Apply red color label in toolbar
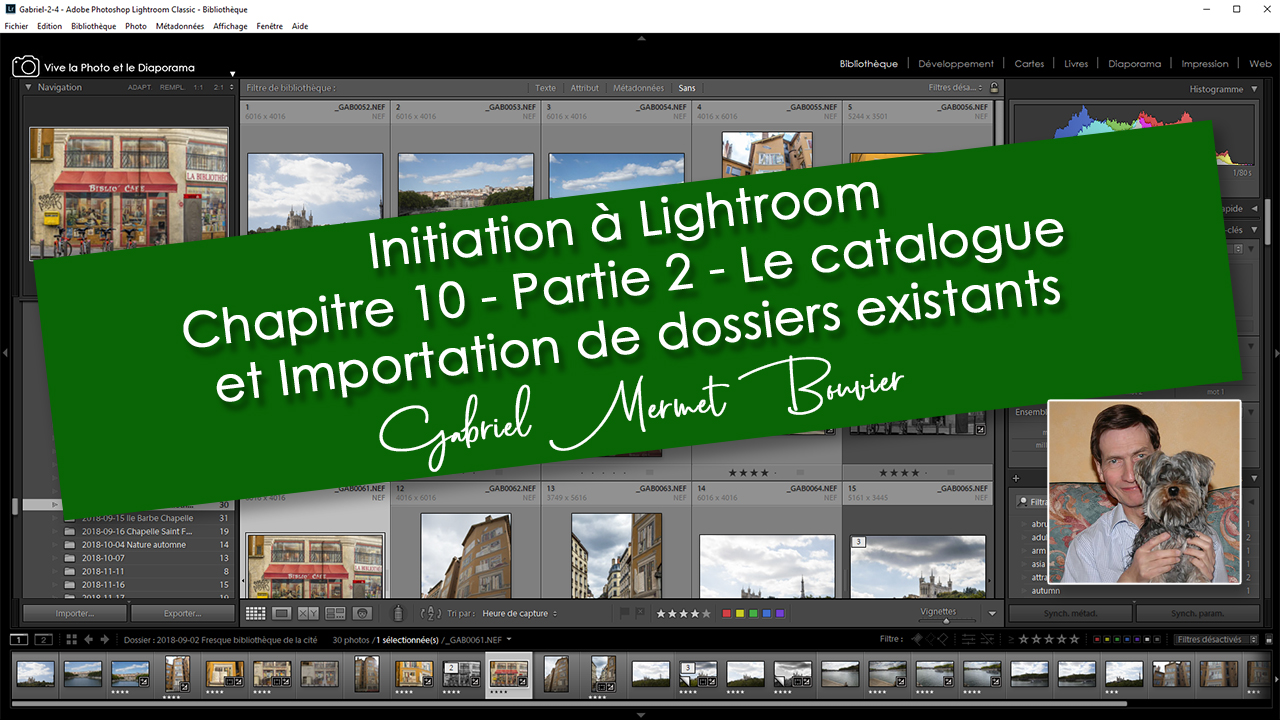 [x=726, y=613]
